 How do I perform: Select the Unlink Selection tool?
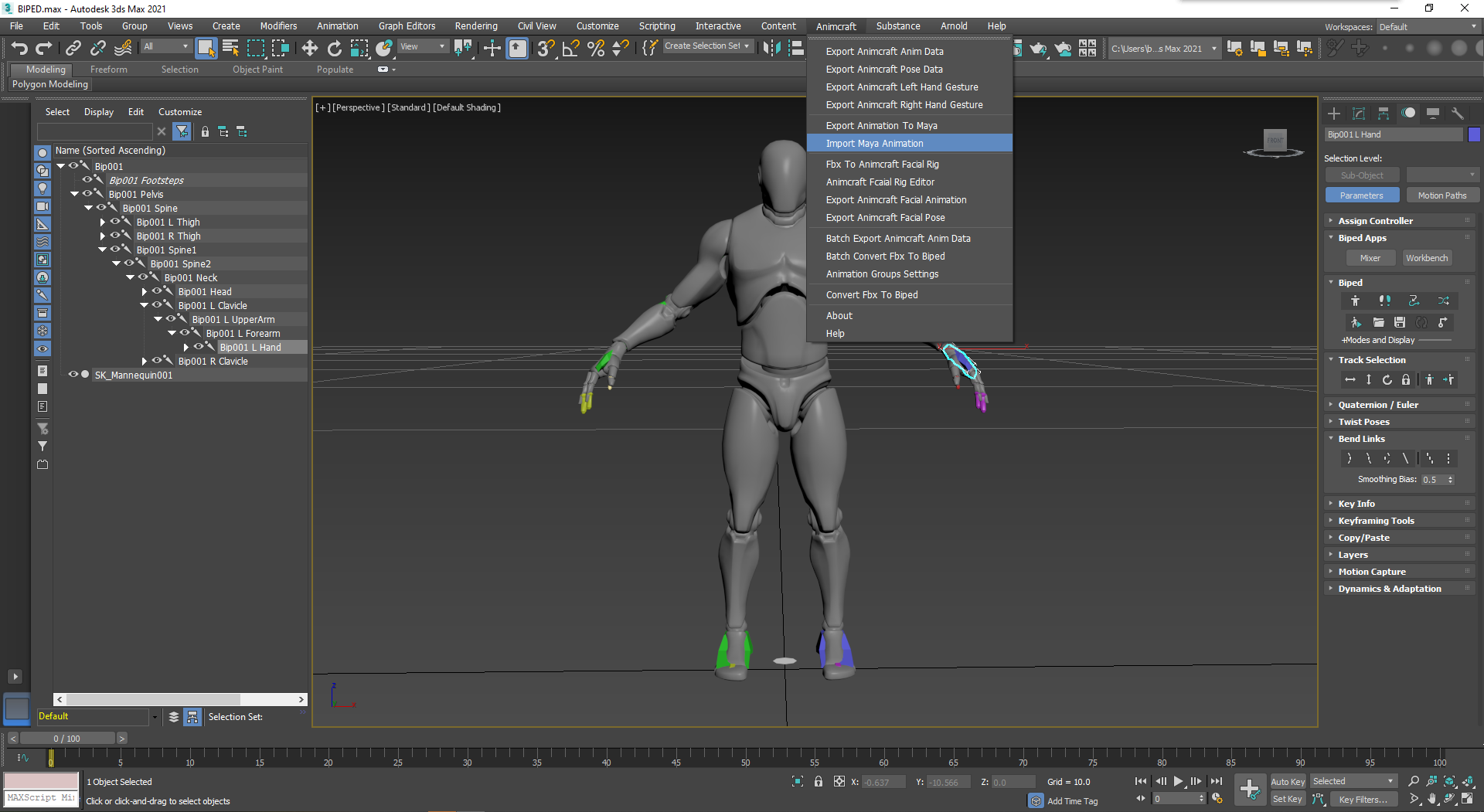tap(97, 48)
